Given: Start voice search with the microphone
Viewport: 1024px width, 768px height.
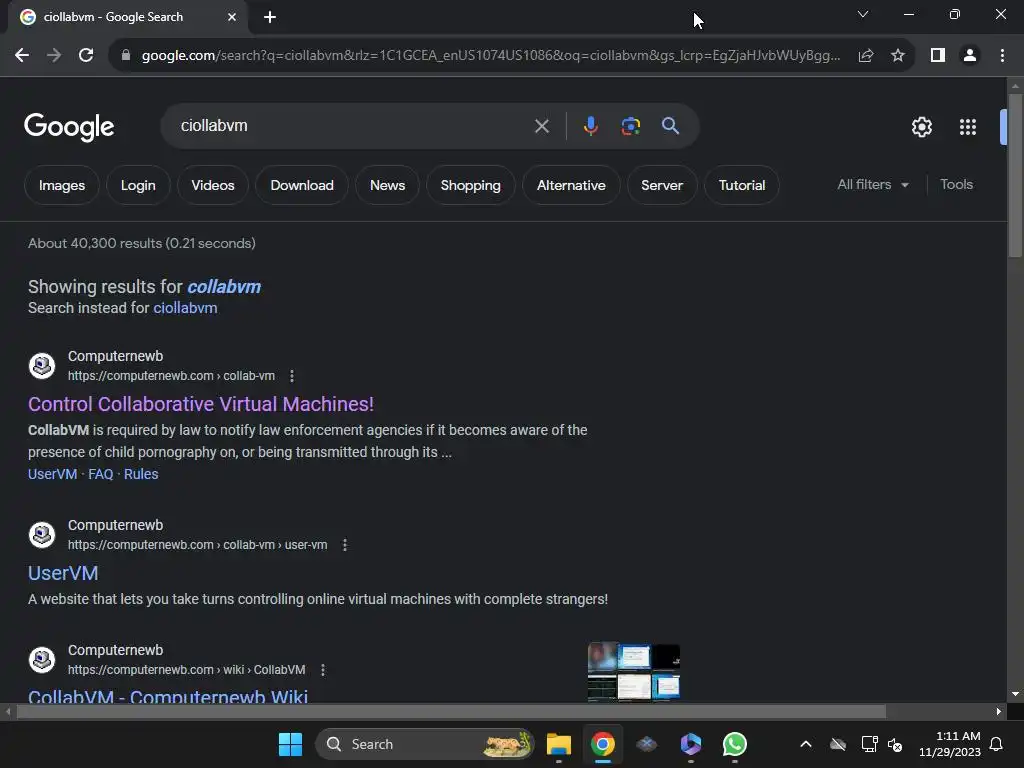Looking at the screenshot, I should [590, 126].
